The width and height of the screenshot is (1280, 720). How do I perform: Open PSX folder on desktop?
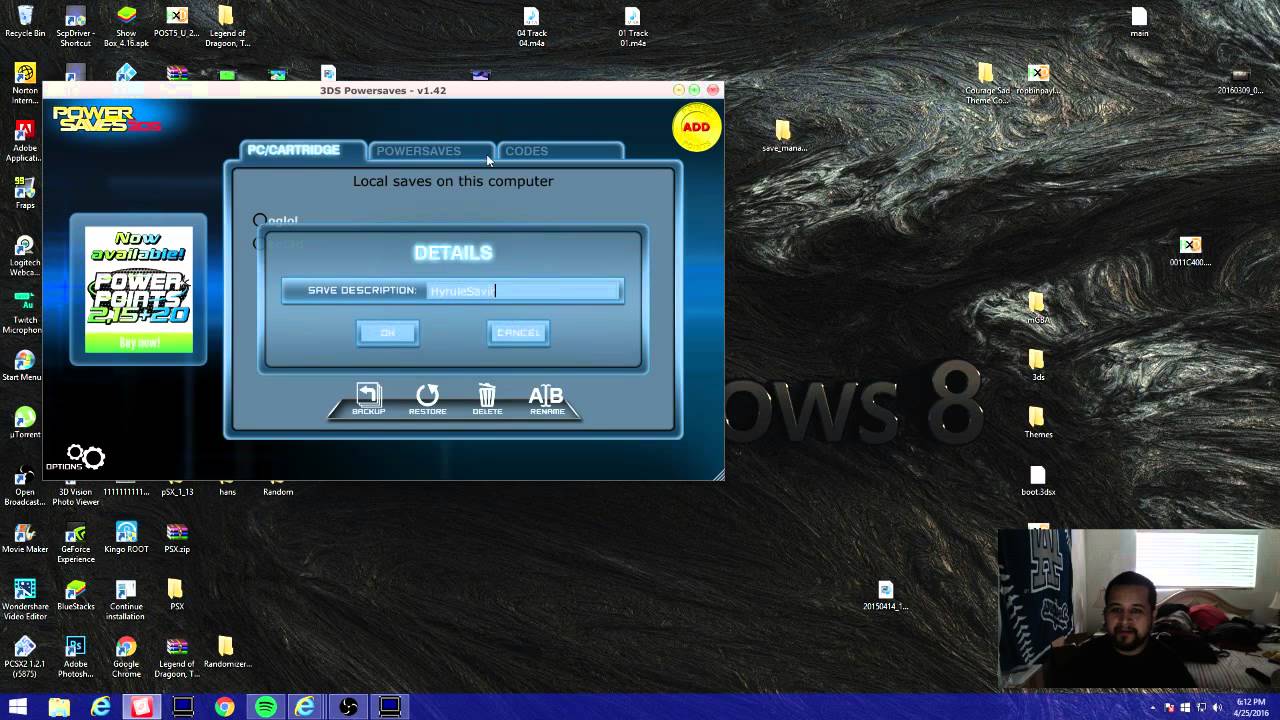coord(177,595)
